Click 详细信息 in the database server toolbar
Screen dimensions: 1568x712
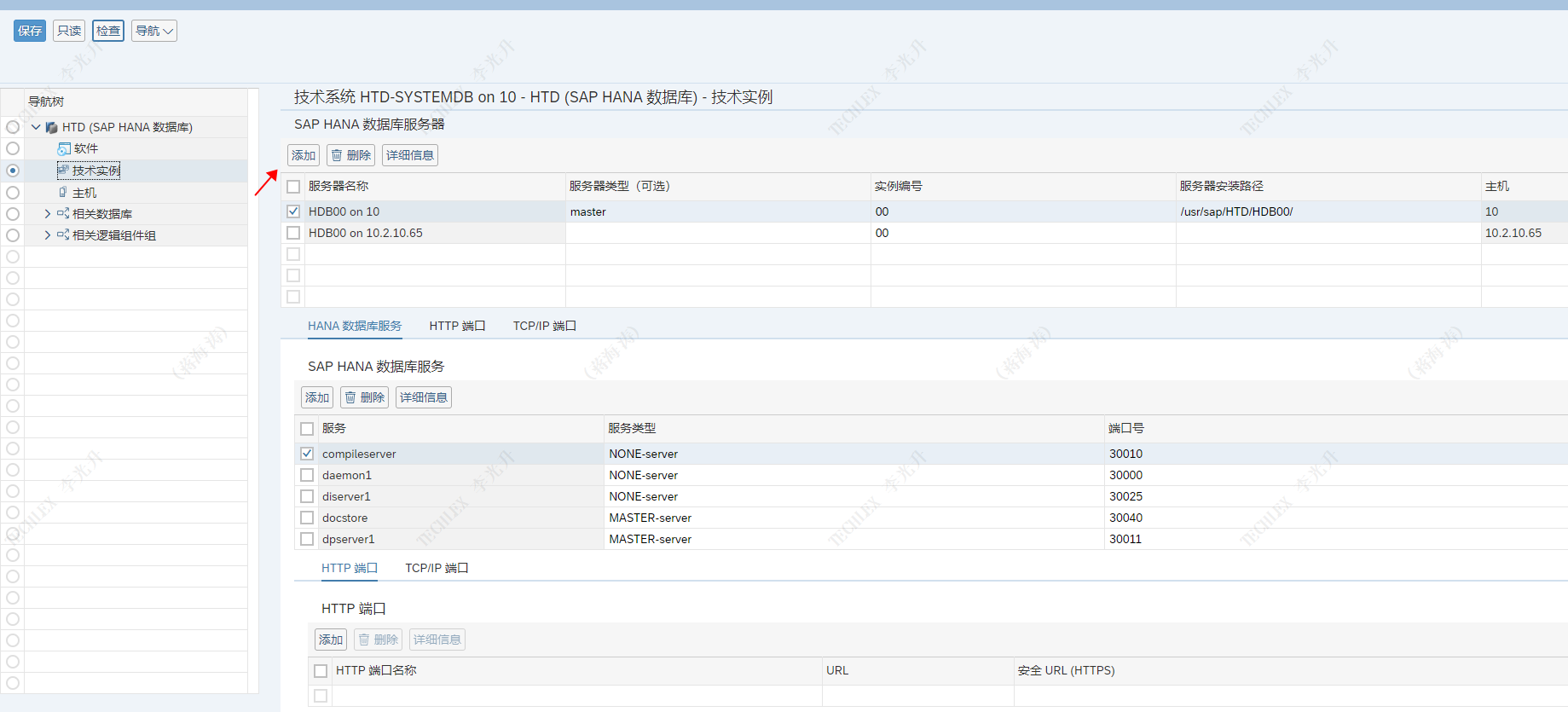click(410, 155)
